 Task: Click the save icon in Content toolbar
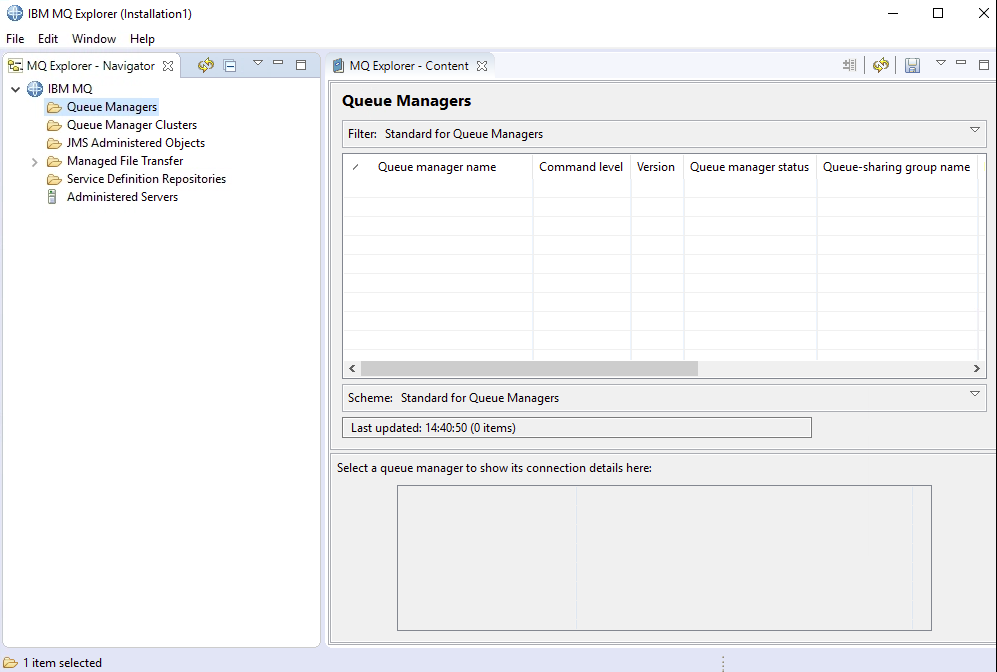[912, 65]
